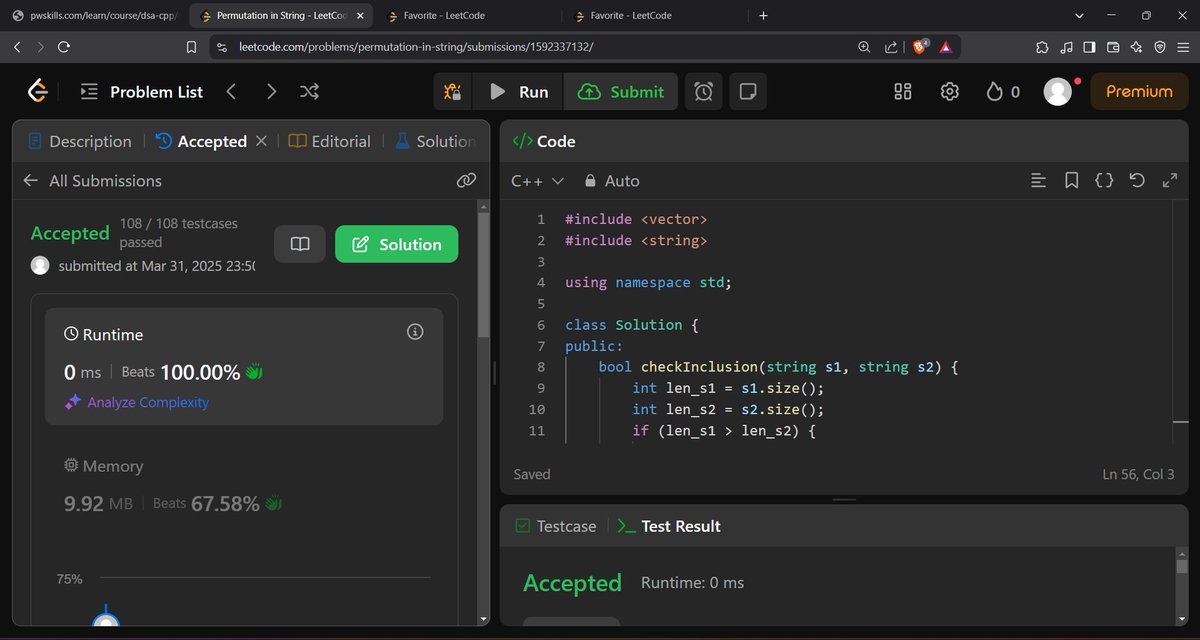Screen dimensions: 1200x640
Task: Open runtime info circle icon
Action: tap(416, 332)
